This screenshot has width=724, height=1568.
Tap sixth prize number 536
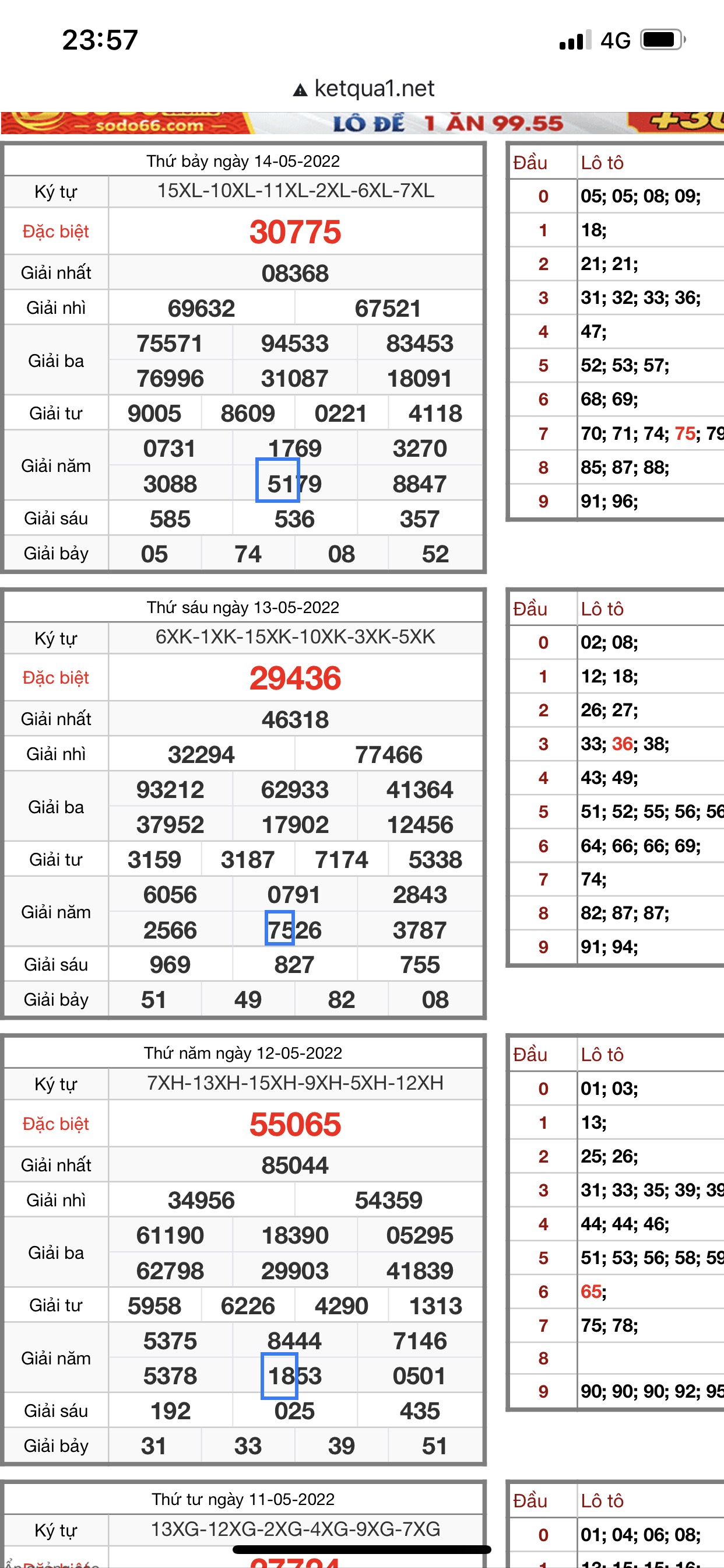point(294,519)
